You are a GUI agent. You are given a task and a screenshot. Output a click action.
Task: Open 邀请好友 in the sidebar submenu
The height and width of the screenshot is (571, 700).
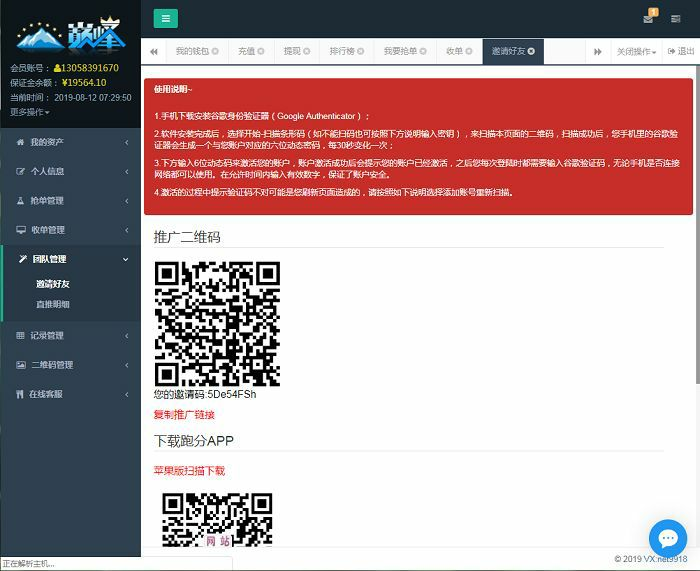click(x=53, y=284)
